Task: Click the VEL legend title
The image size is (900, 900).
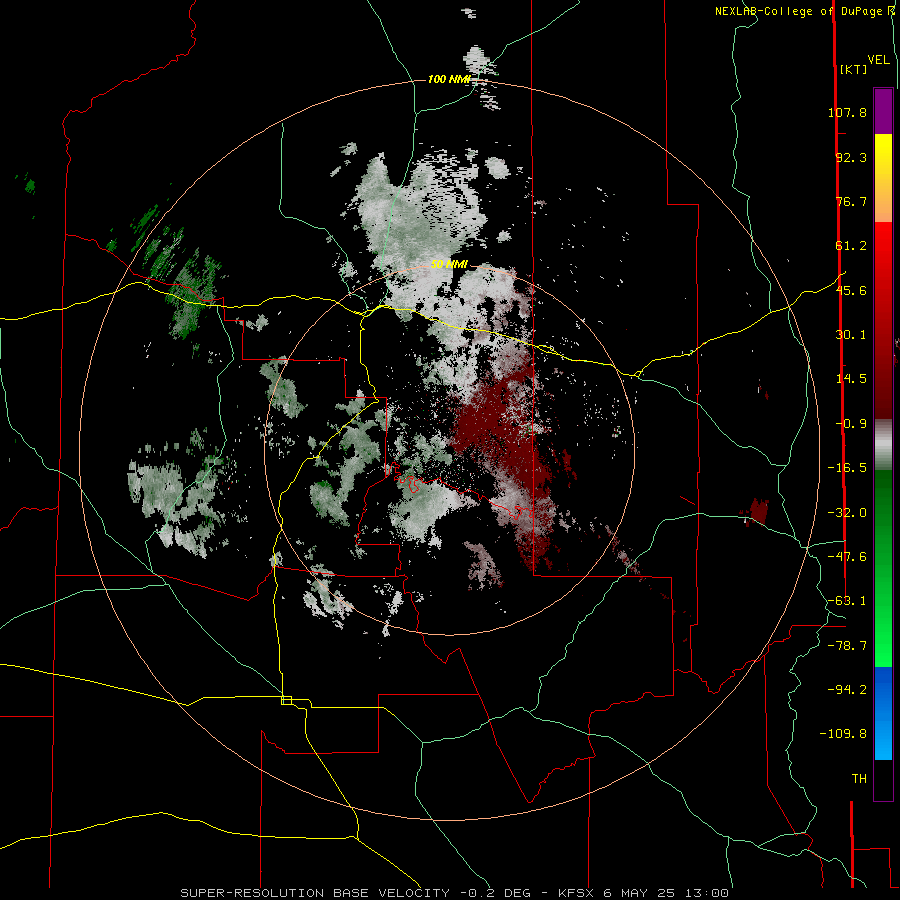Action: click(878, 60)
